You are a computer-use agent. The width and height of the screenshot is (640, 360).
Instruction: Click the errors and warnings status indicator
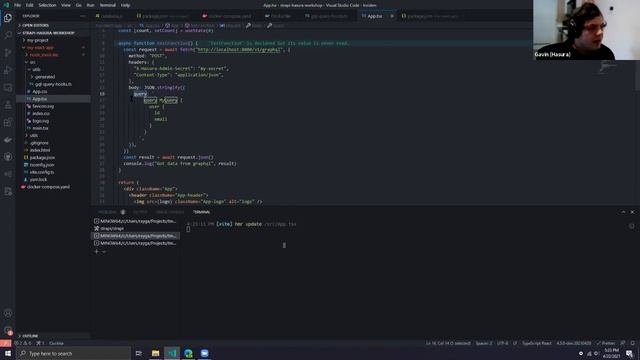(23, 343)
